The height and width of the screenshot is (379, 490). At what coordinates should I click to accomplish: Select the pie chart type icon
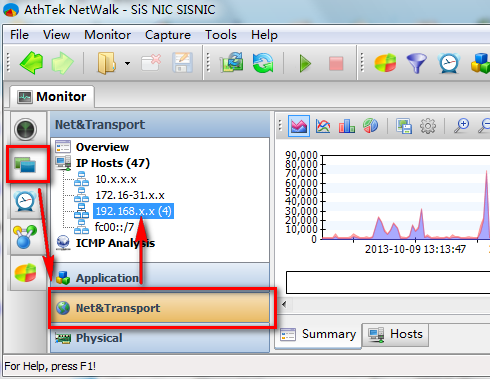pos(371,126)
